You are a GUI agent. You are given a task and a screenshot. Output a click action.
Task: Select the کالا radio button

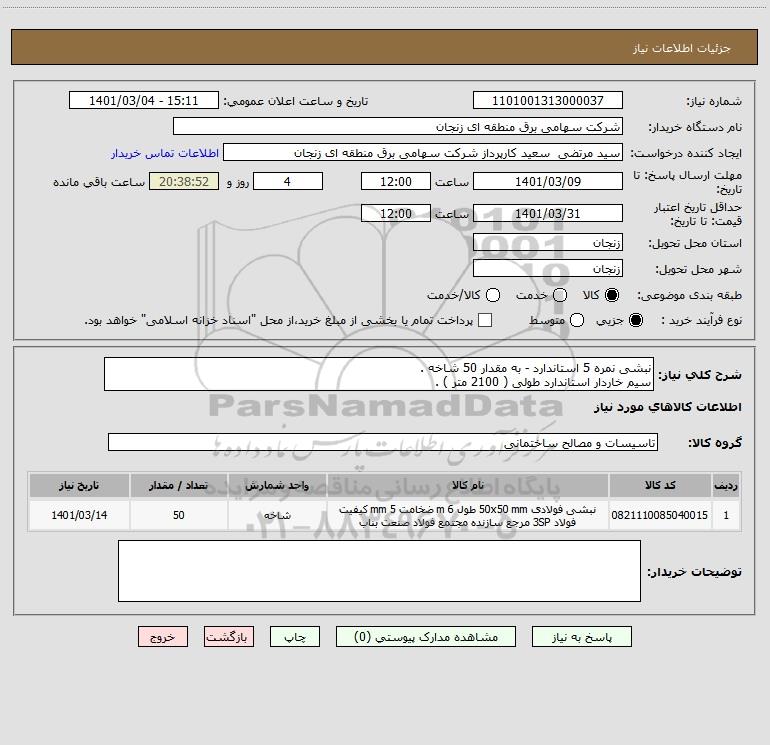coord(612,295)
